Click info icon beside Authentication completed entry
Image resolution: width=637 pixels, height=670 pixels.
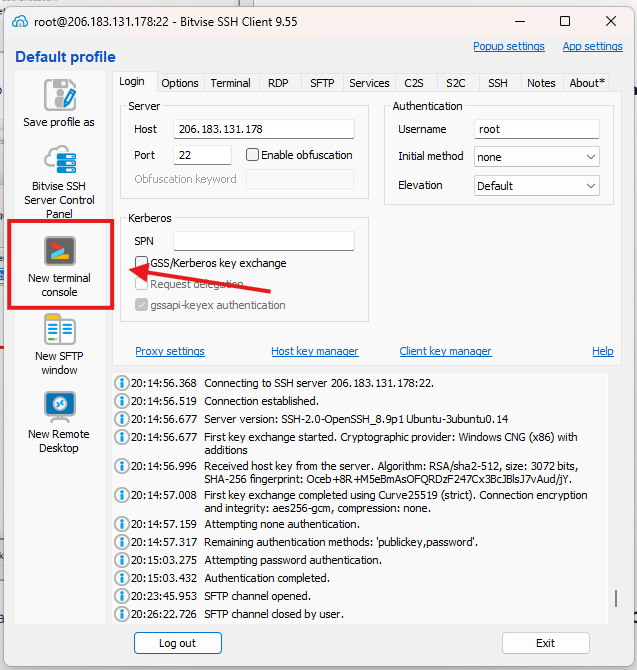pyautogui.click(x=122, y=578)
